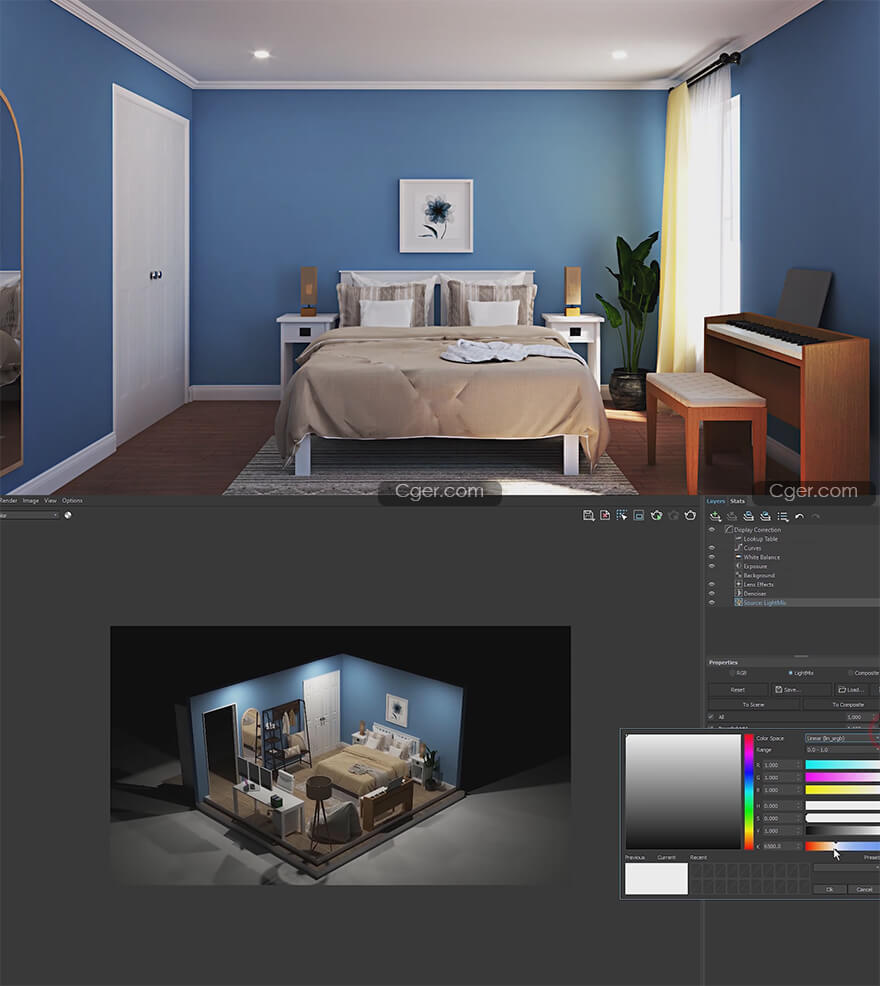Select the White Balance layer
Image resolution: width=880 pixels, height=986 pixels.
click(x=761, y=557)
